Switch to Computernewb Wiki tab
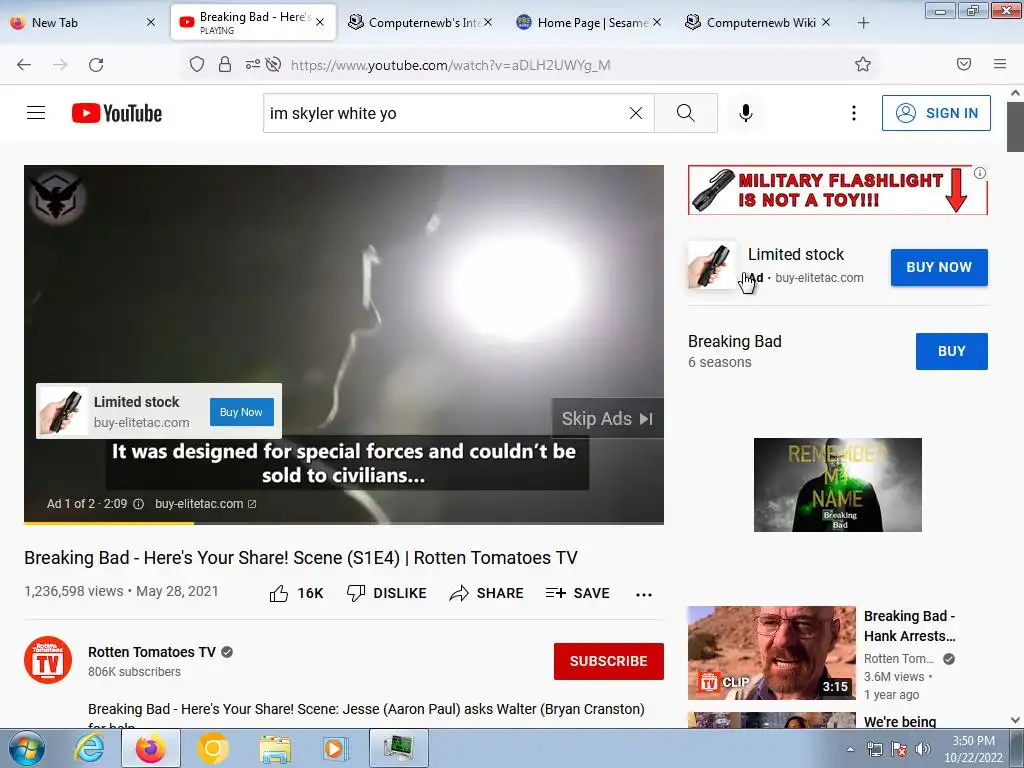Image resolution: width=1024 pixels, height=768 pixels. click(x=758, y=23)
